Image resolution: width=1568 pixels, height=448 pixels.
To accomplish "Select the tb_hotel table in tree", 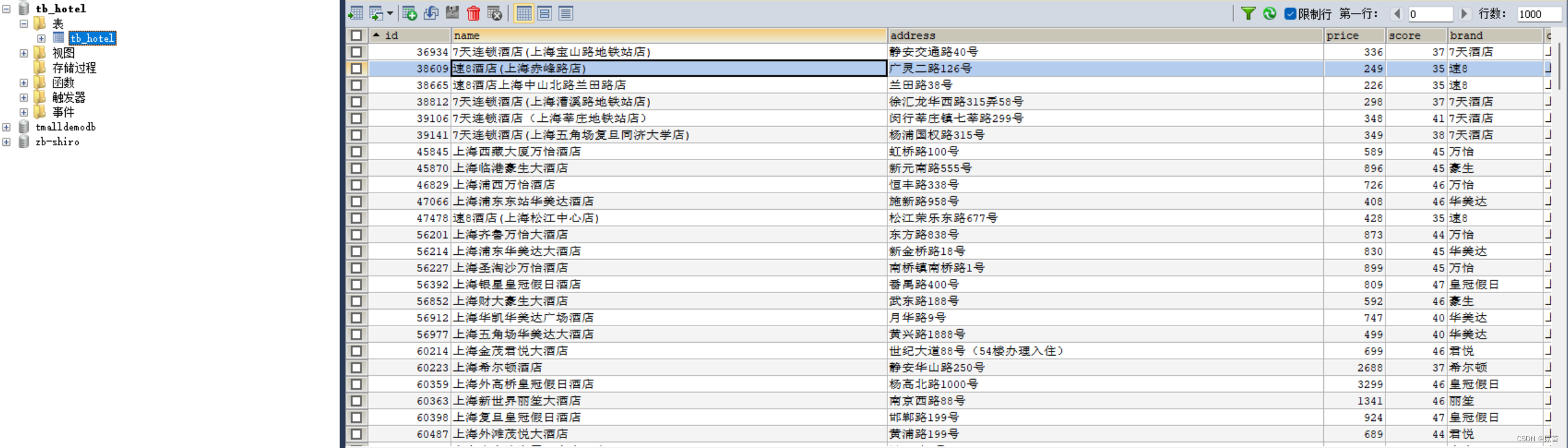I will 92,38.
